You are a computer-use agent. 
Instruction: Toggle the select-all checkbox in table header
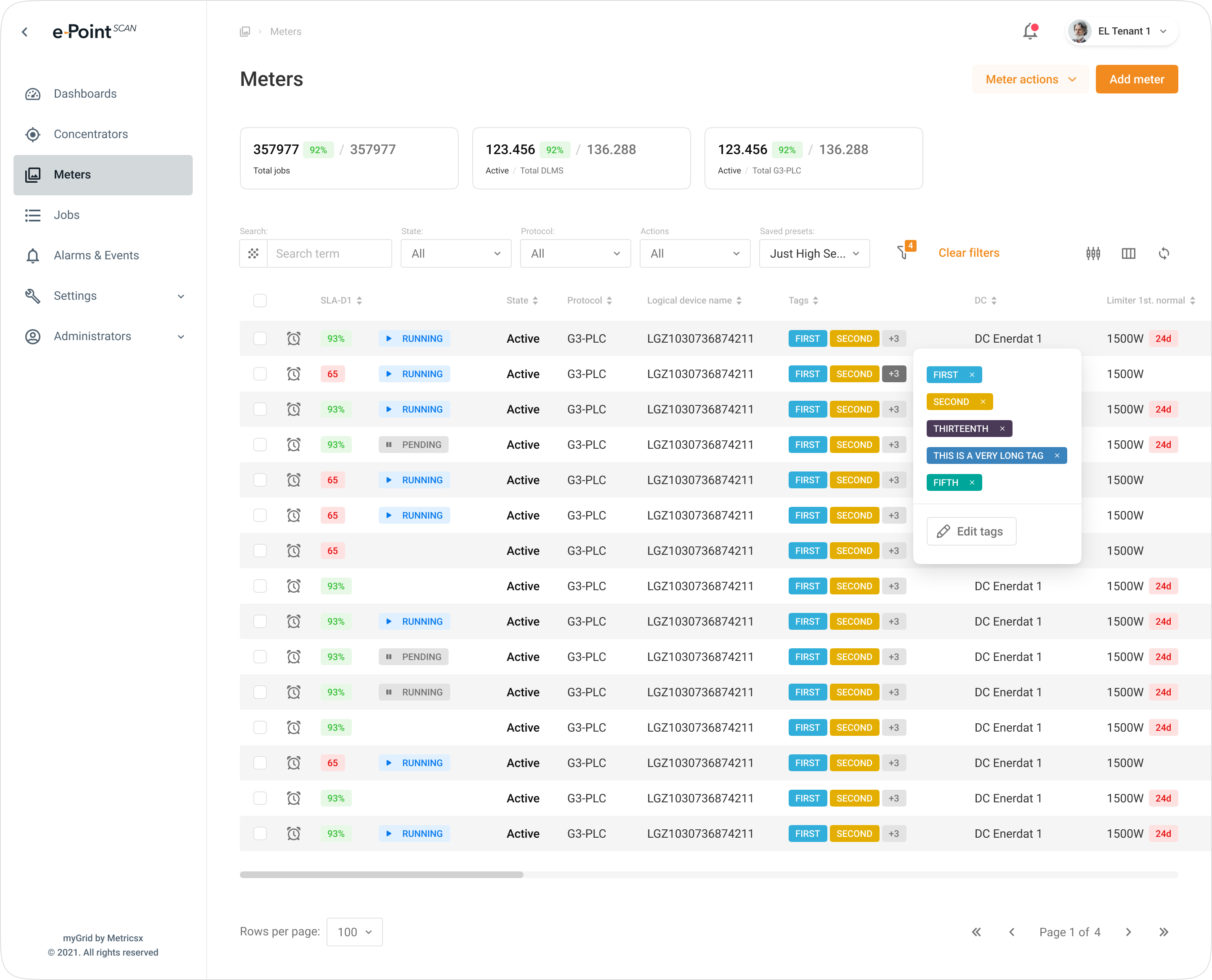point(260,300)
